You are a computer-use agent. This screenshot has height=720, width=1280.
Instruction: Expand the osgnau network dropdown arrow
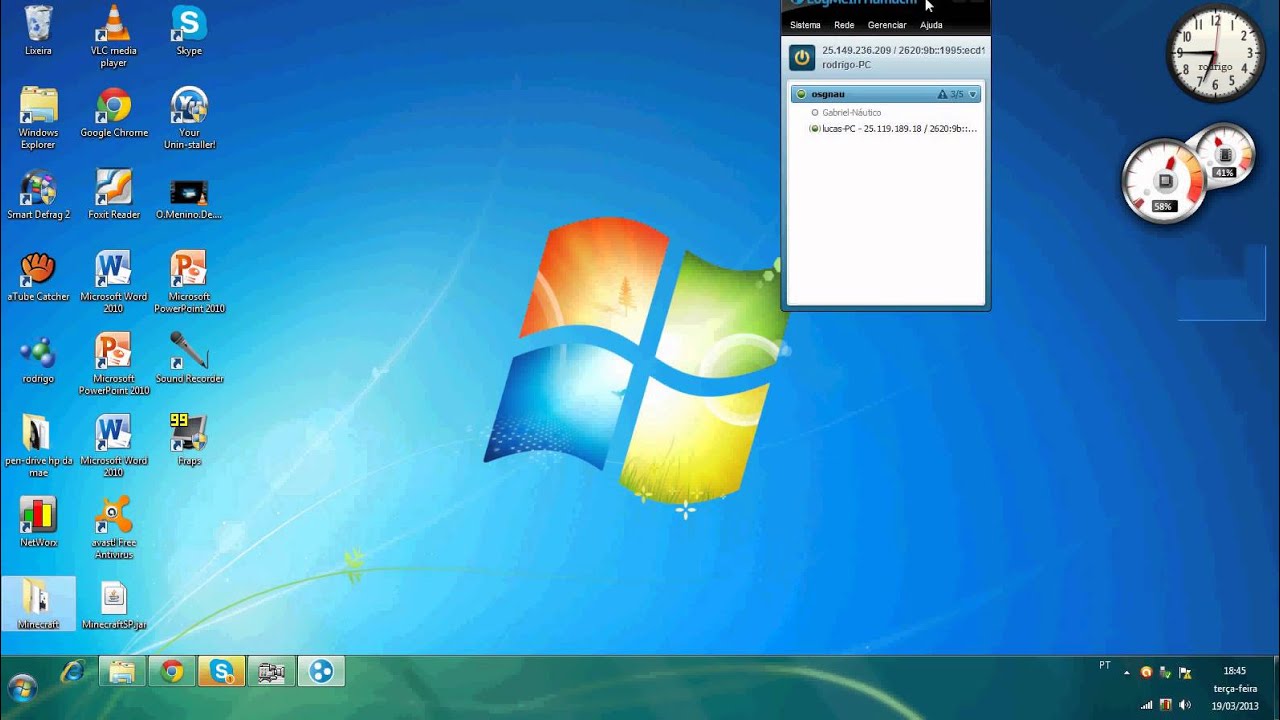point(973,94)
